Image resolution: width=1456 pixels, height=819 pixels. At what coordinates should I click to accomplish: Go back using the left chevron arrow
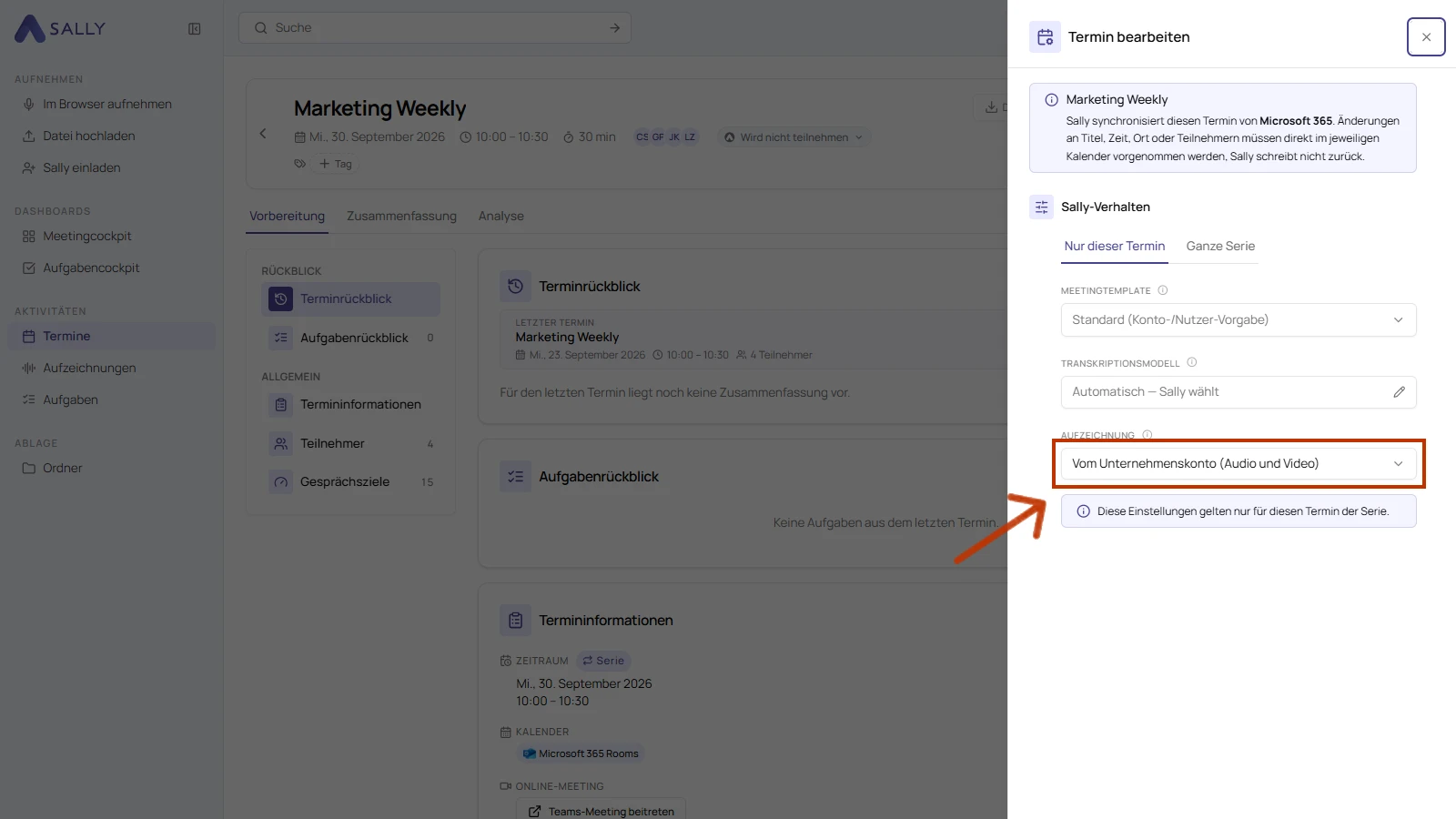[263, 134]
